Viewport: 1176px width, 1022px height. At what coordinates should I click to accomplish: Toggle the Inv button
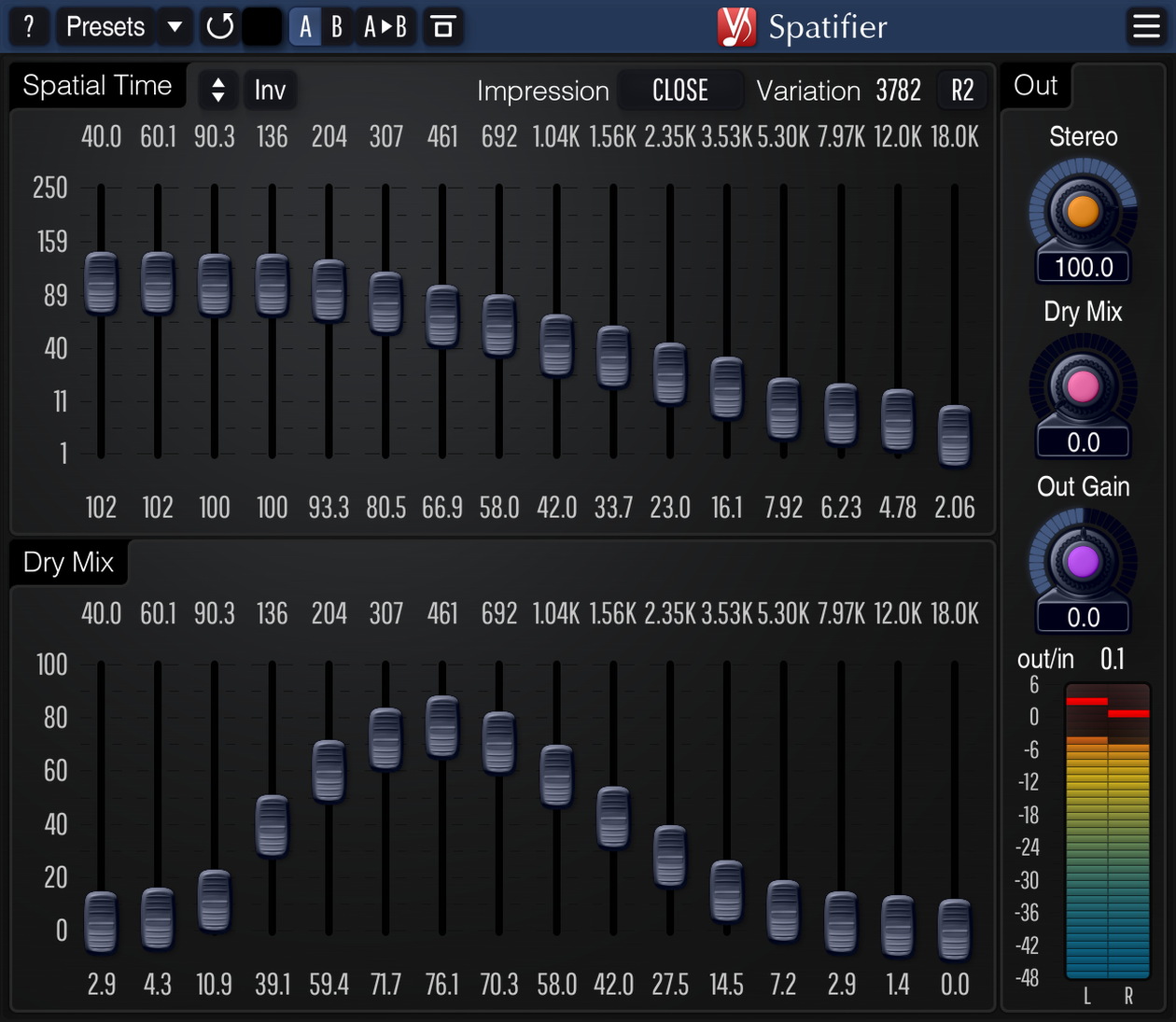tap(270, 90)
